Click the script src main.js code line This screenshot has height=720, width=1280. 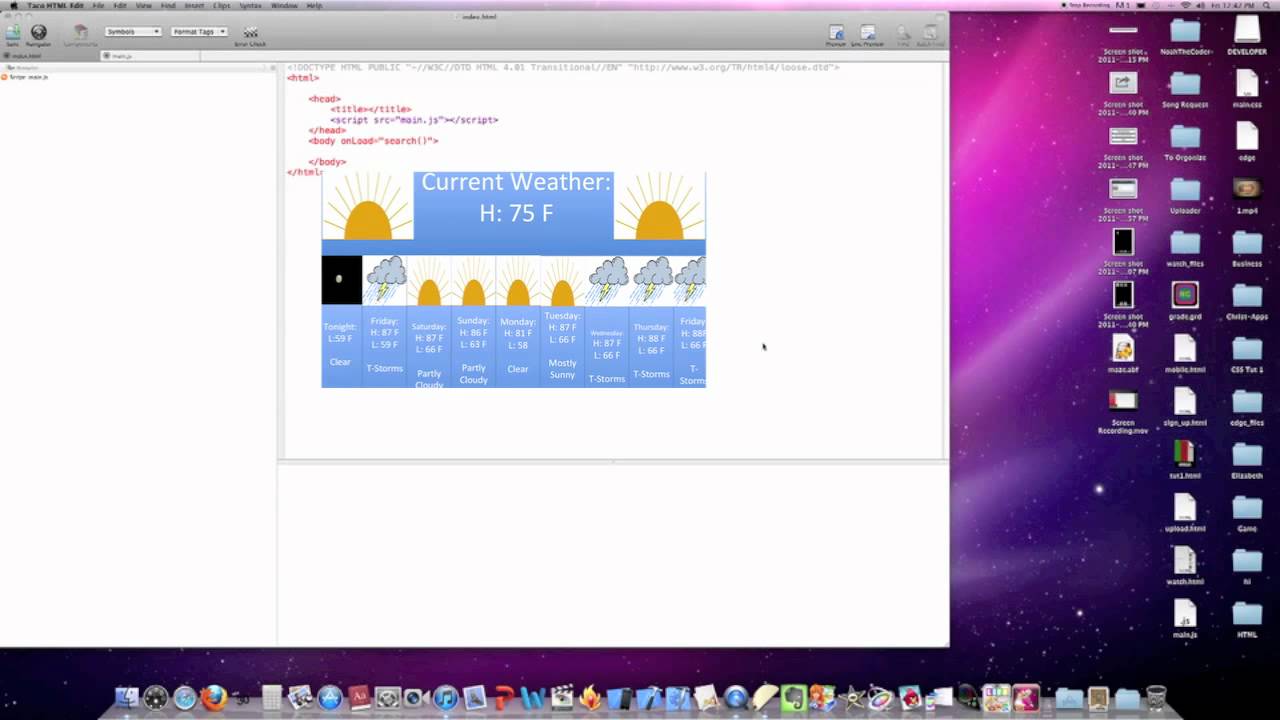pyautogui.click(x=414, y=120)
